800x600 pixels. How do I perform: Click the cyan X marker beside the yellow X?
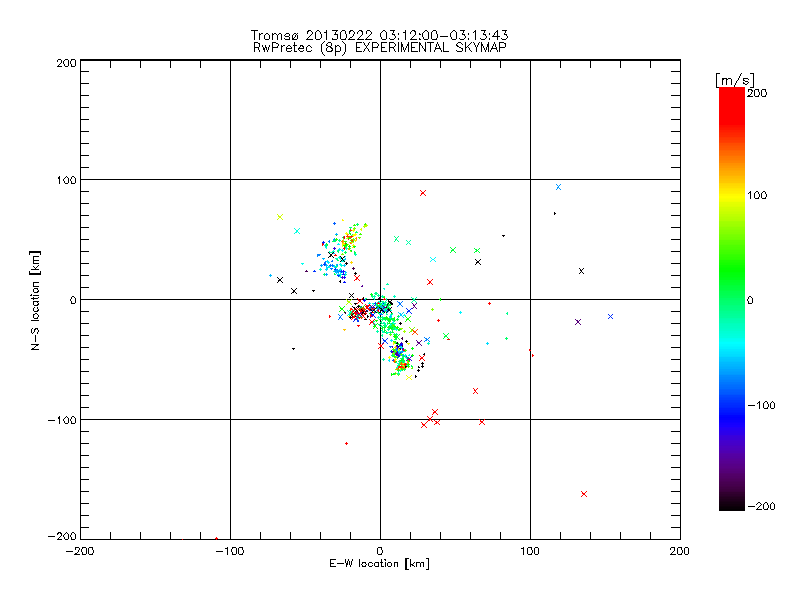click(x=297, y=231)
